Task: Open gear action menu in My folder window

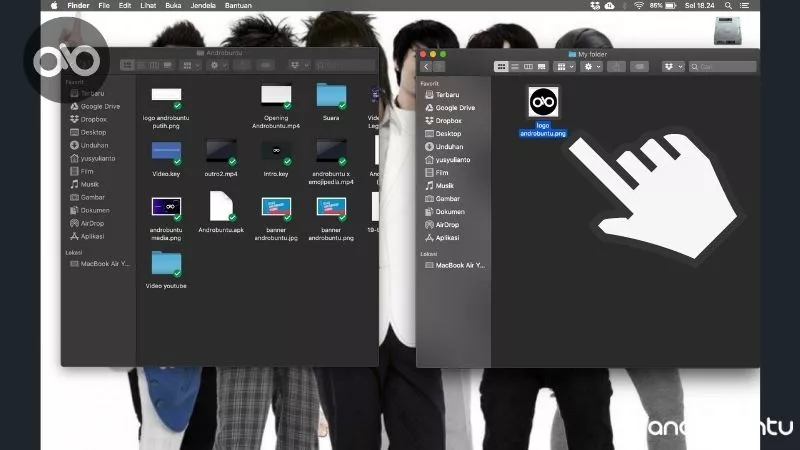Action: click(x=592, y=67)
